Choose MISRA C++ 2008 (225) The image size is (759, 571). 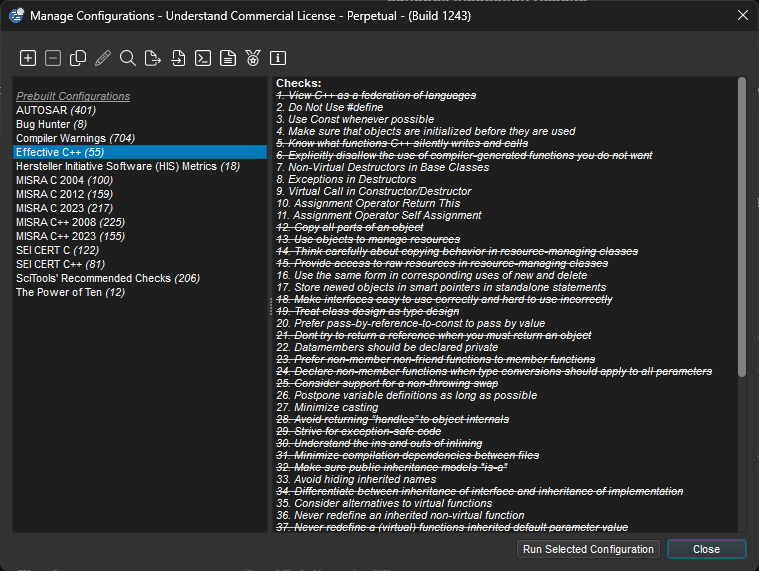139,222
